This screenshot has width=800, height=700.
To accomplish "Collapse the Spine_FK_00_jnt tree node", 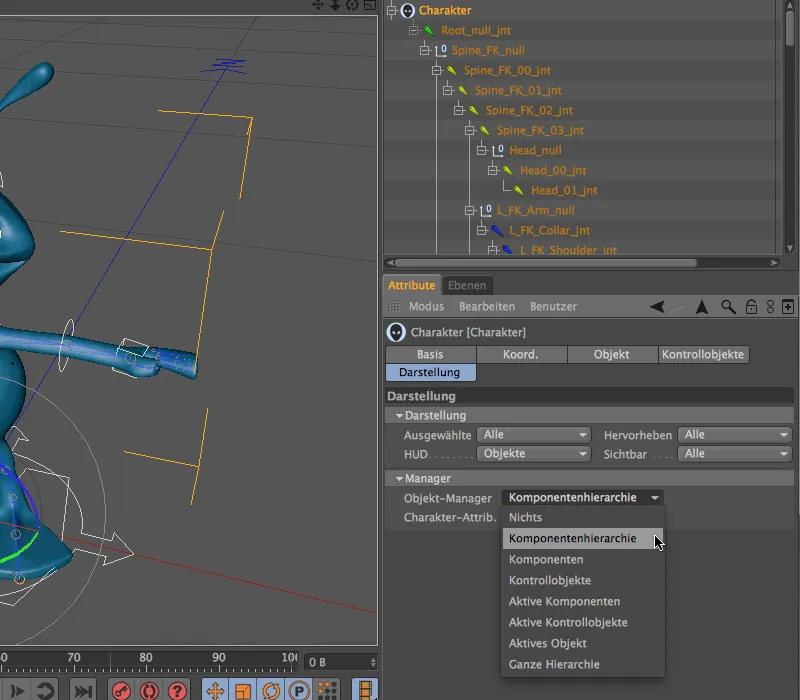I will tap(436, 70).
